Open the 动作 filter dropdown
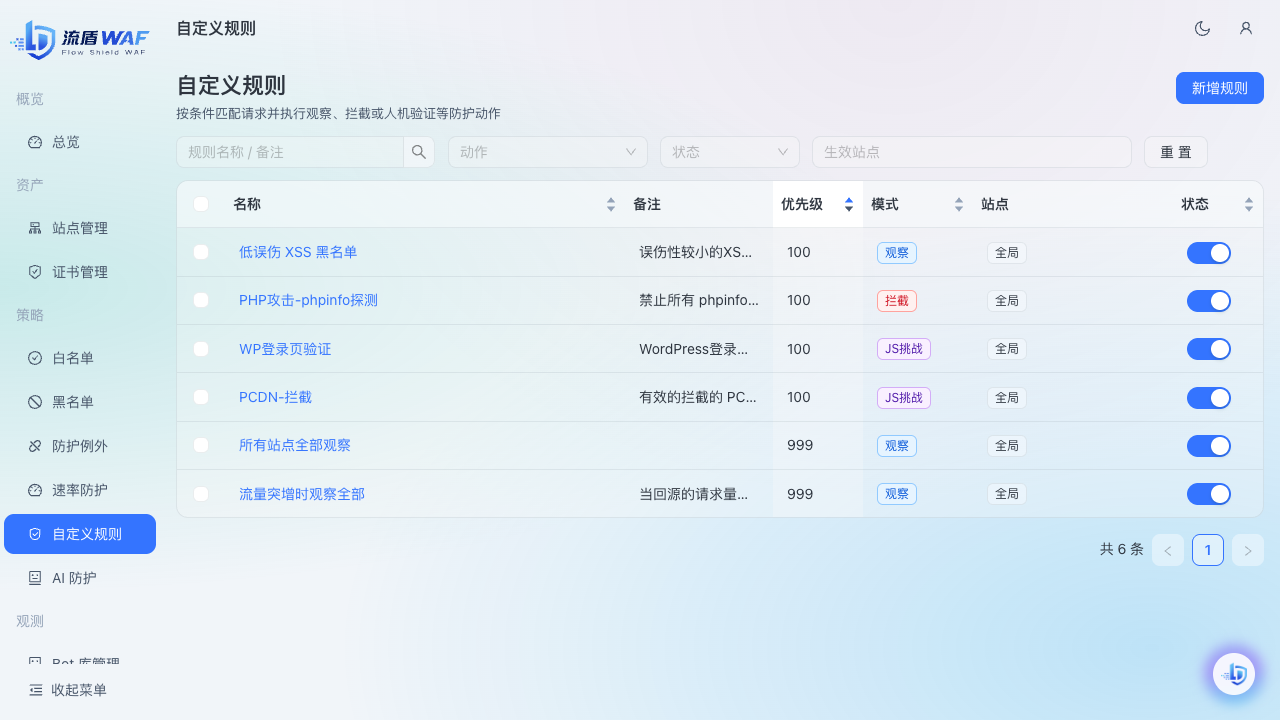1280x720 pixels. pyautogui.click(x=548, y=152)
